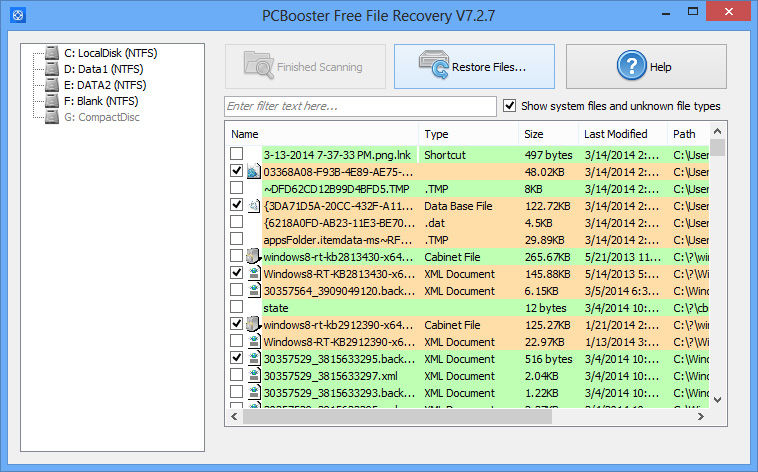Click the horizontal scrollbar right arrow
The width and height of the screenshot is (758, 472).
[700, 416]
